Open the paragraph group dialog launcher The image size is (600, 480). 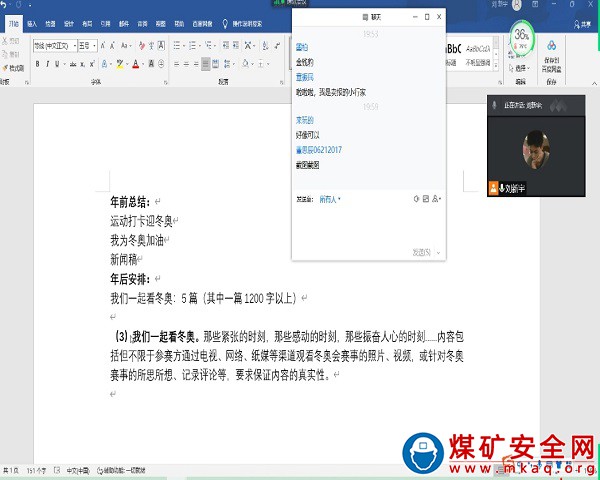[x=282, y=82]
